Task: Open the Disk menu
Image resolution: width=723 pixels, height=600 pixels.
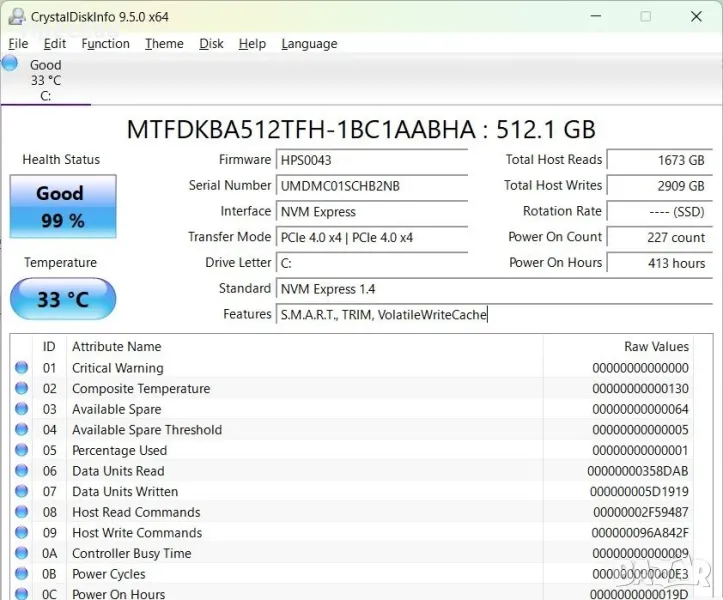Action: (211, 44)
